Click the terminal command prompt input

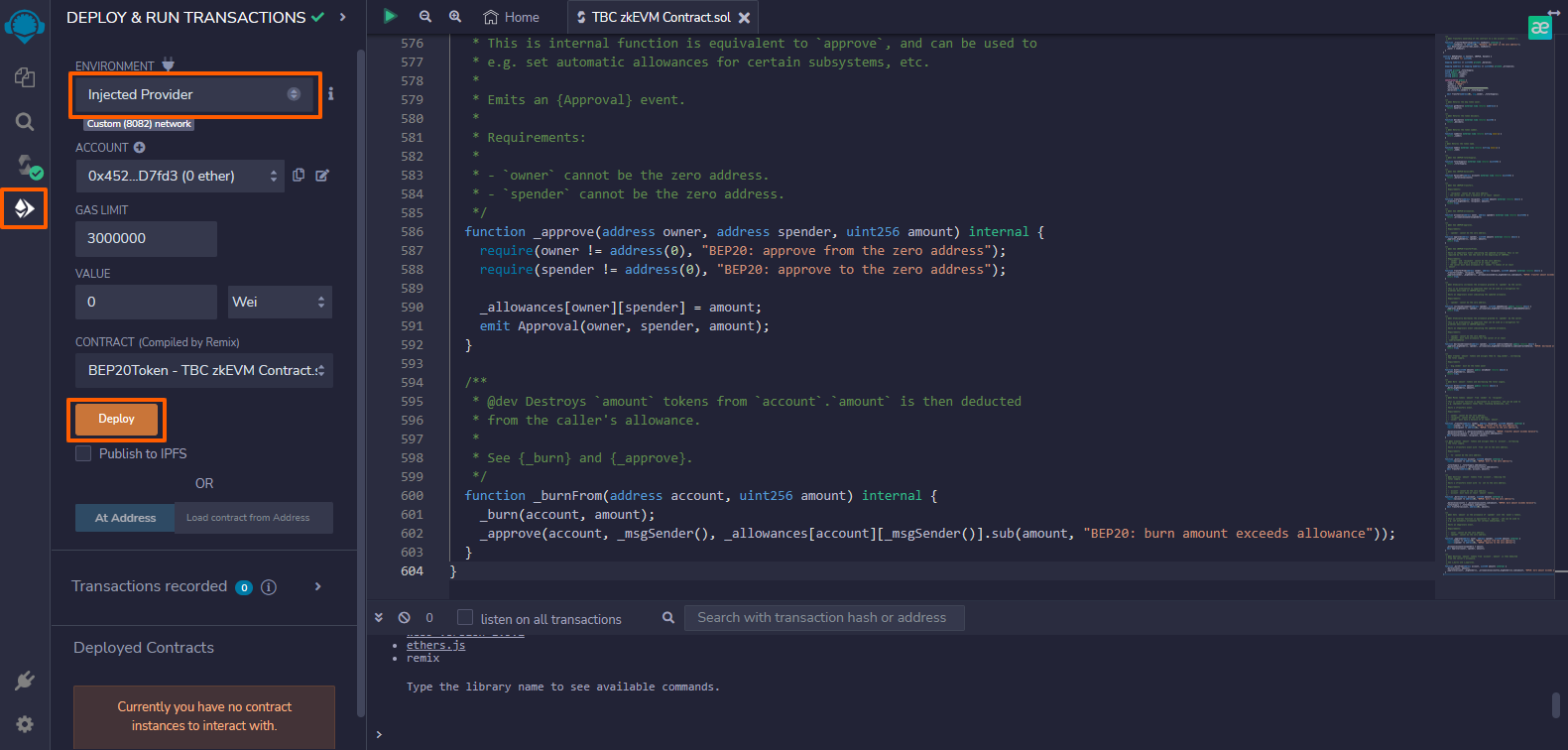[x=962, y=734]
